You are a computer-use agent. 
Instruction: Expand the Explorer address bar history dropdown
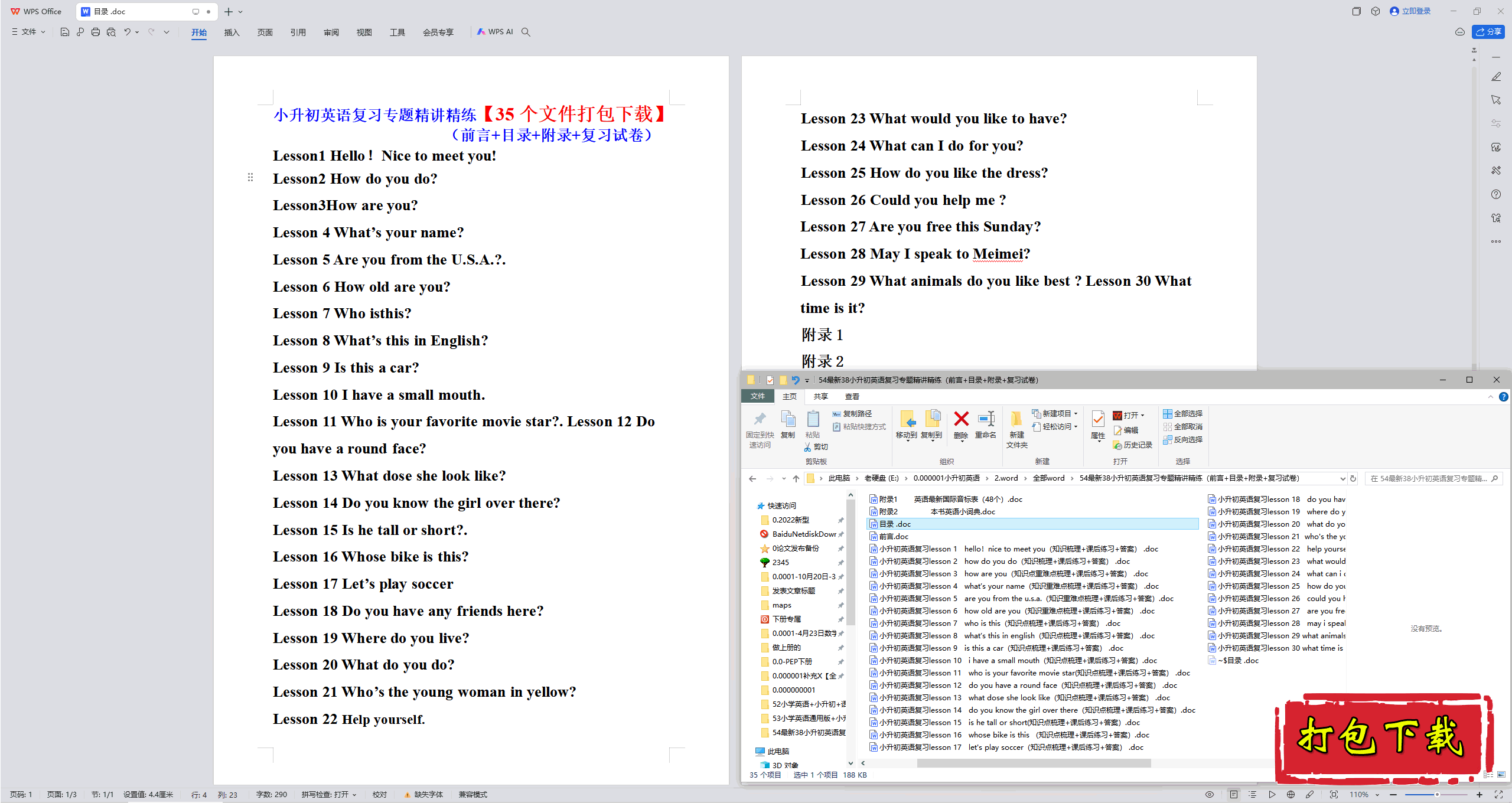click(x=1342, y=478)
